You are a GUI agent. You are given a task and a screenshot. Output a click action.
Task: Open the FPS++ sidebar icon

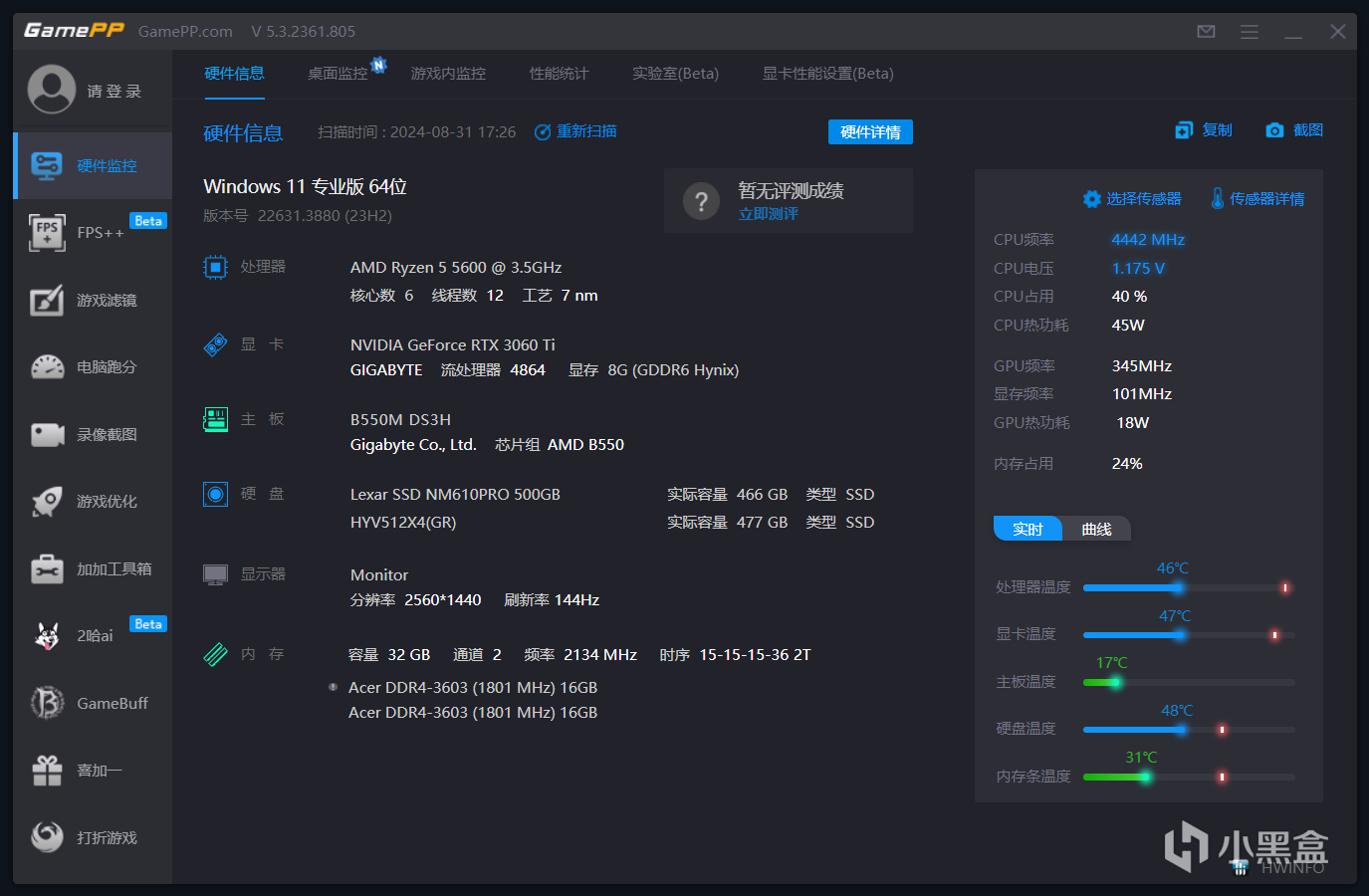[47, 232]
